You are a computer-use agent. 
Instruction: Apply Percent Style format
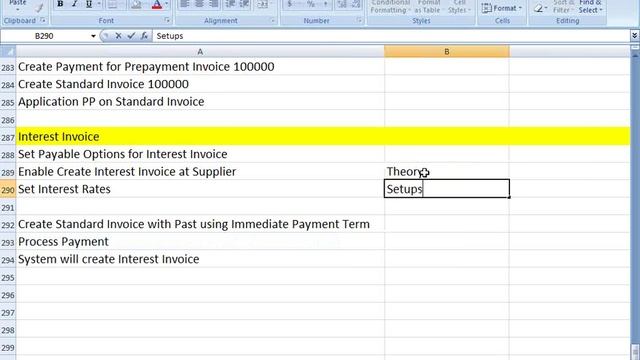(311, 4)
